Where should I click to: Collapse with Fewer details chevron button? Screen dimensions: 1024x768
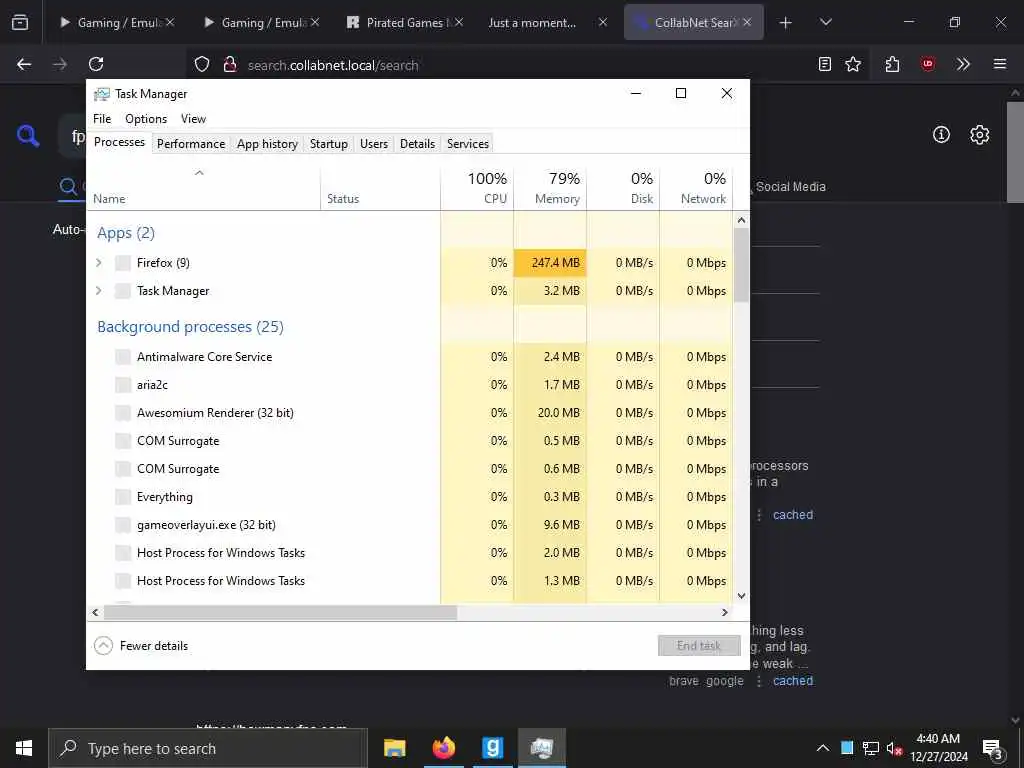(x=103, y=646)
